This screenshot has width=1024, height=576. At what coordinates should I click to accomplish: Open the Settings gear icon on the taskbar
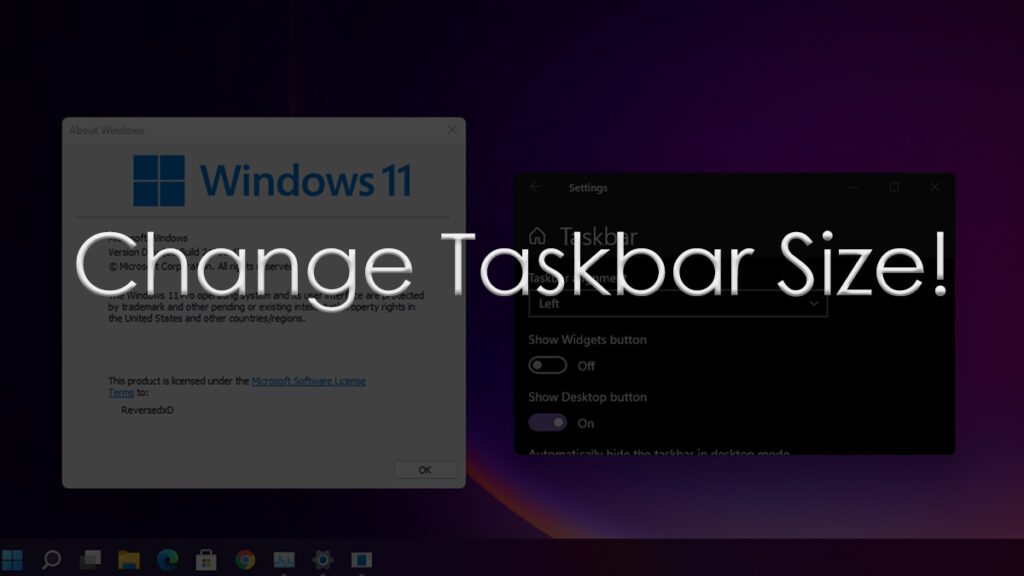point(323,560)
